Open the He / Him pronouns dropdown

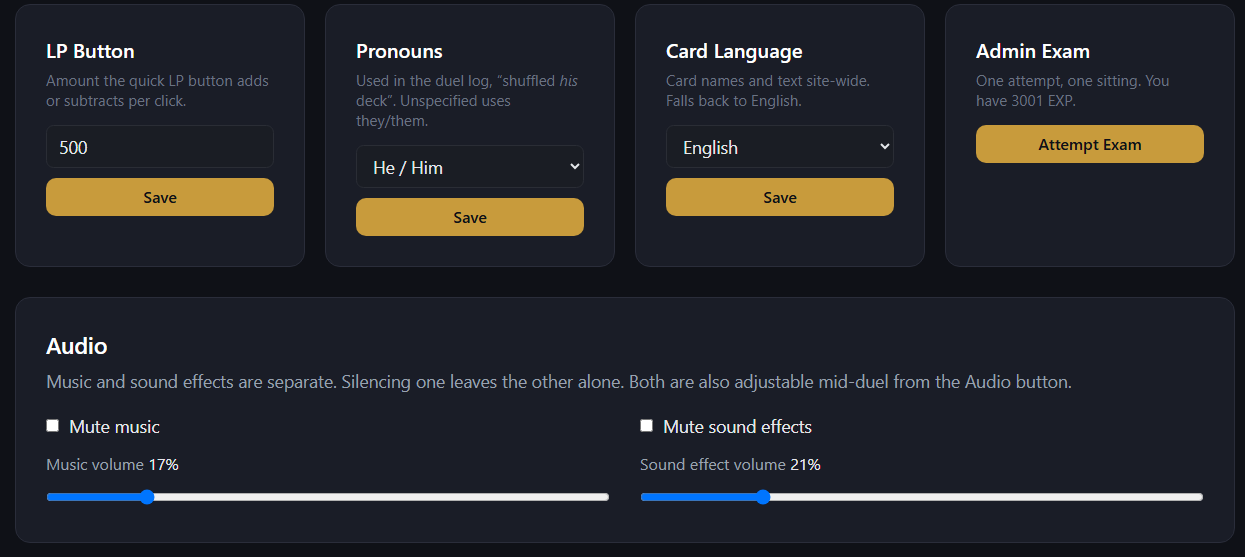(470, 167)
